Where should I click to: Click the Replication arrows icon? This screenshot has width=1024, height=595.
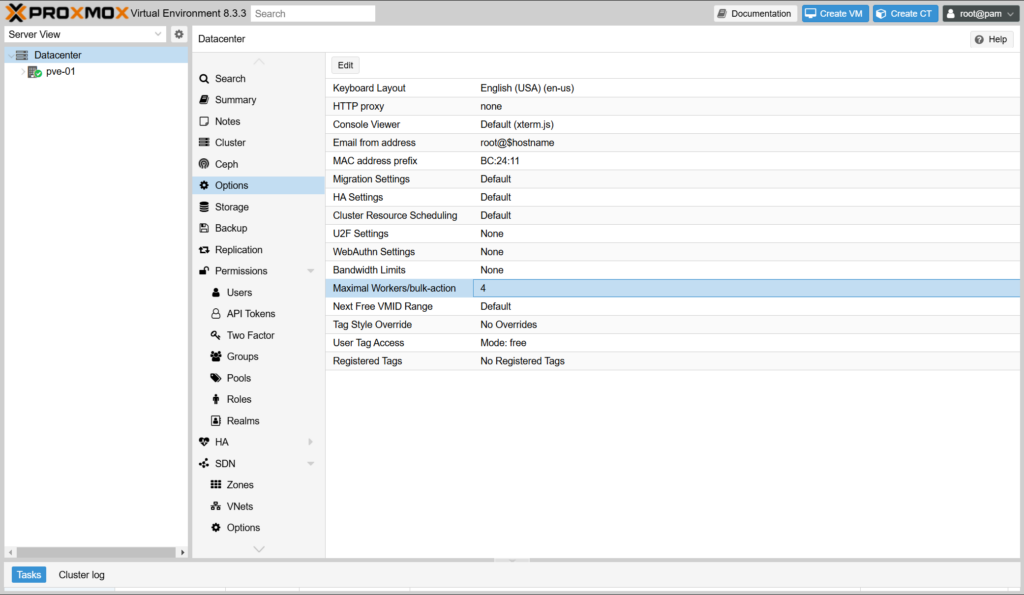point(204,250)
